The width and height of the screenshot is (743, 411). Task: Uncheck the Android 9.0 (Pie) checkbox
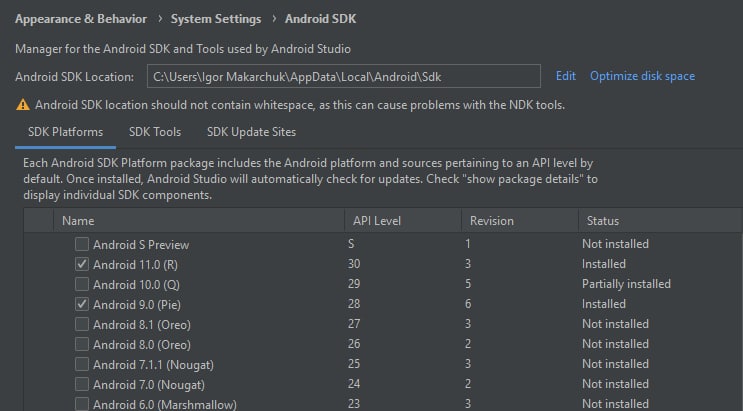[x=82, y=304]
